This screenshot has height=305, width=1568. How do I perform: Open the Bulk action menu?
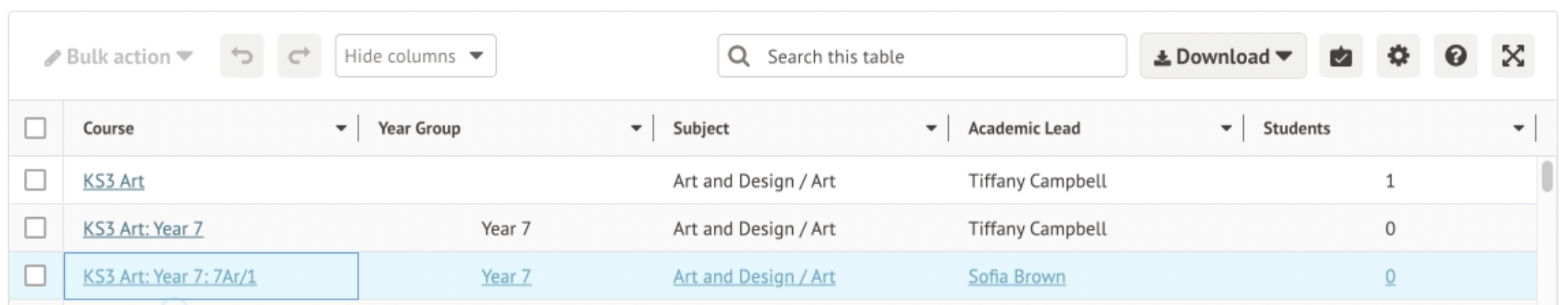(x=119, y=57)
